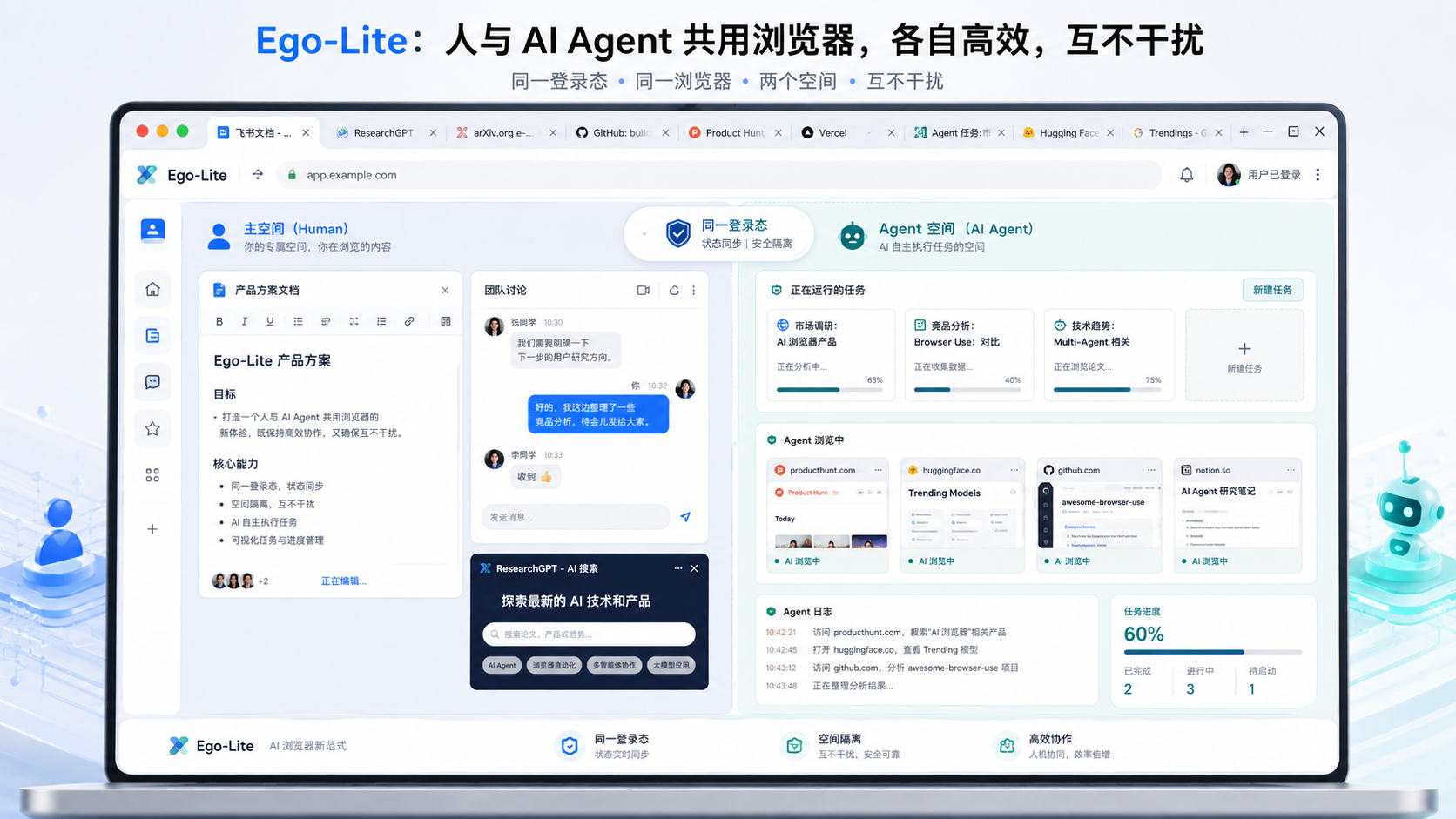Open the Trending Models thumbnail
The width and height of the screenshot is (1456, 819).
click(x=962, y=515)
